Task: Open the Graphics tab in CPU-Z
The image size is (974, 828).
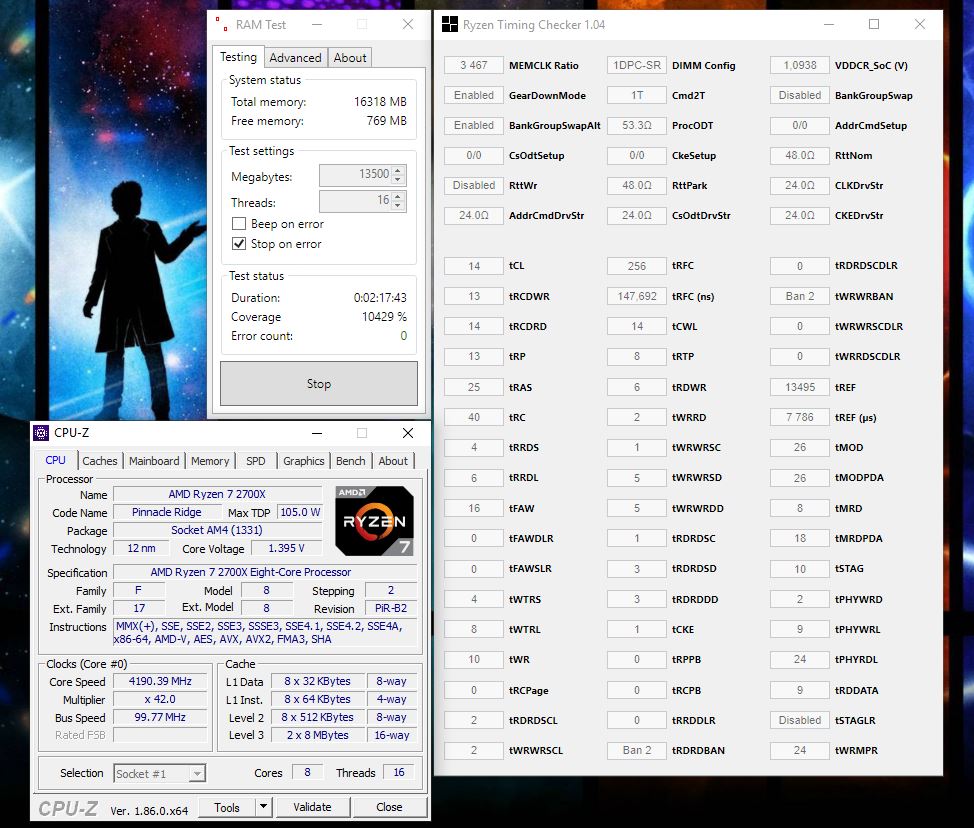Action: click(304, 461)
